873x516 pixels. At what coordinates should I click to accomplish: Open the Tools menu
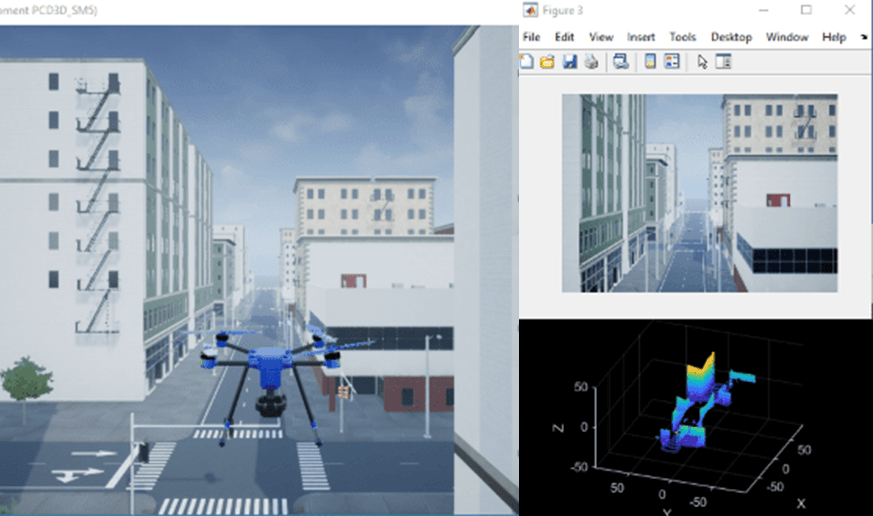click(x=683, y=37)
